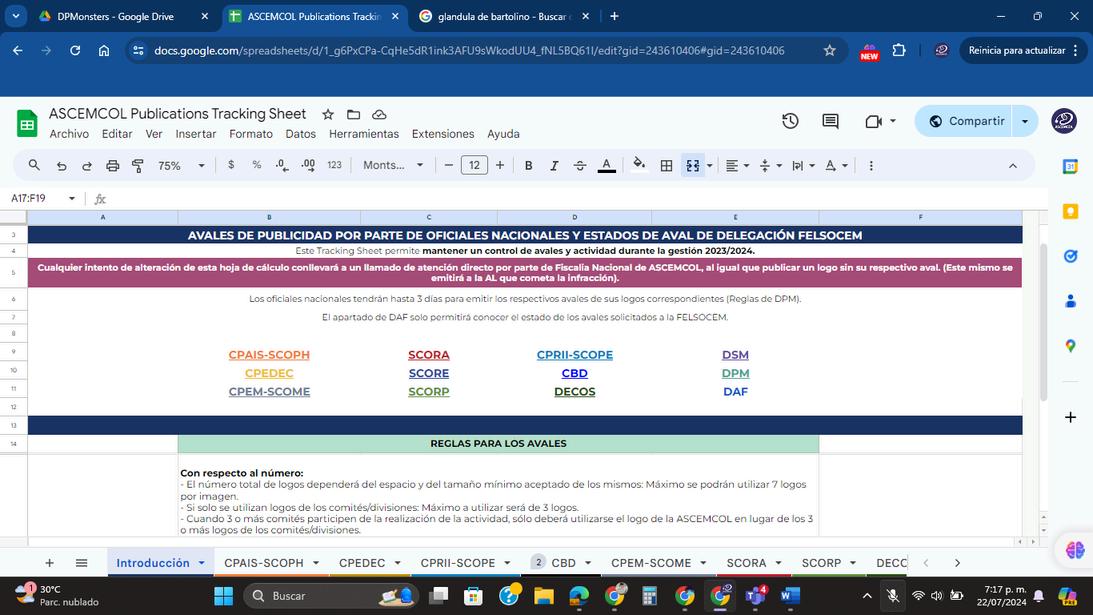Open comments panel

tap(830, 121)
